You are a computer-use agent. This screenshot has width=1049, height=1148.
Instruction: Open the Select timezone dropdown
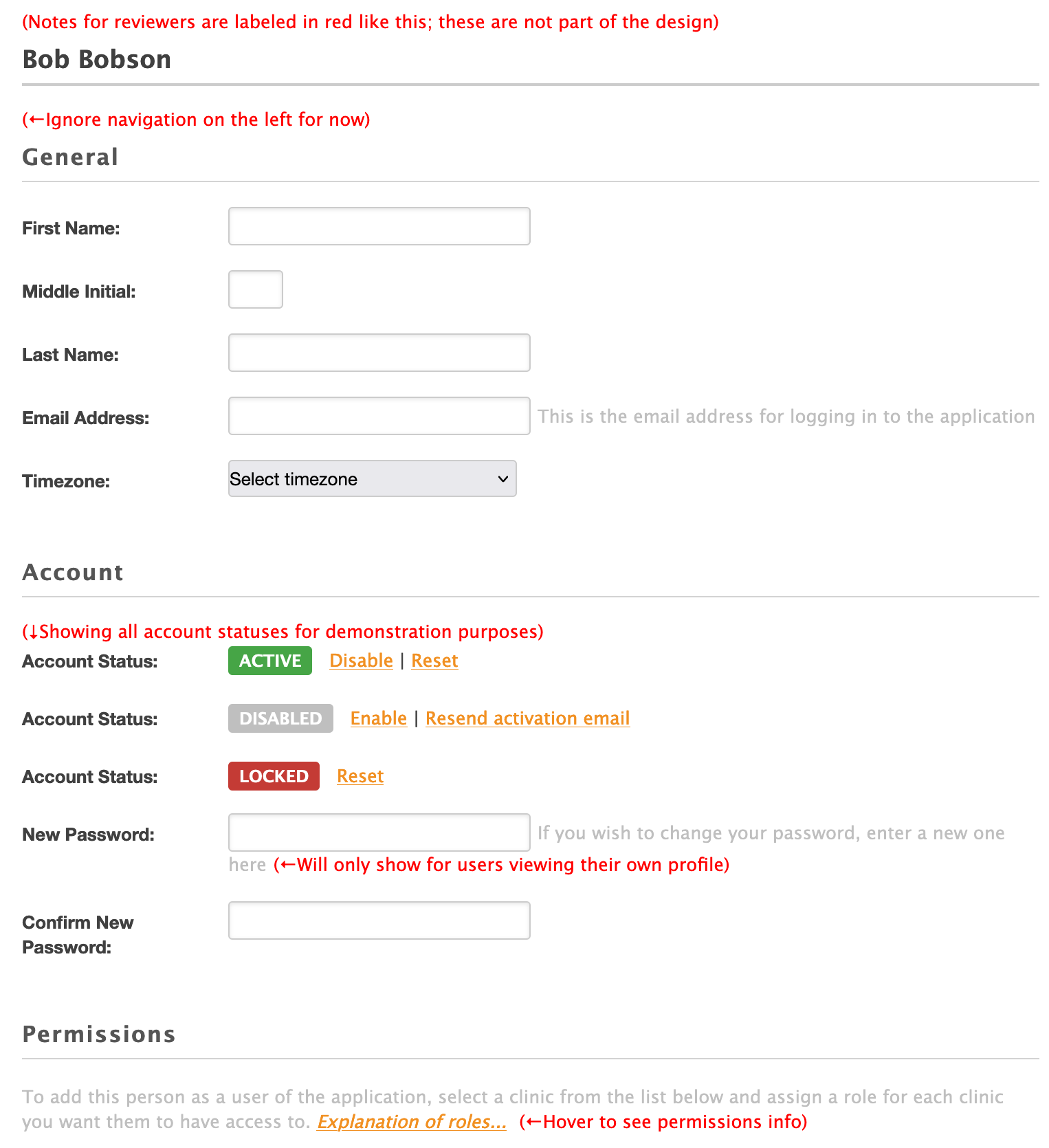(x=372, y=478)
